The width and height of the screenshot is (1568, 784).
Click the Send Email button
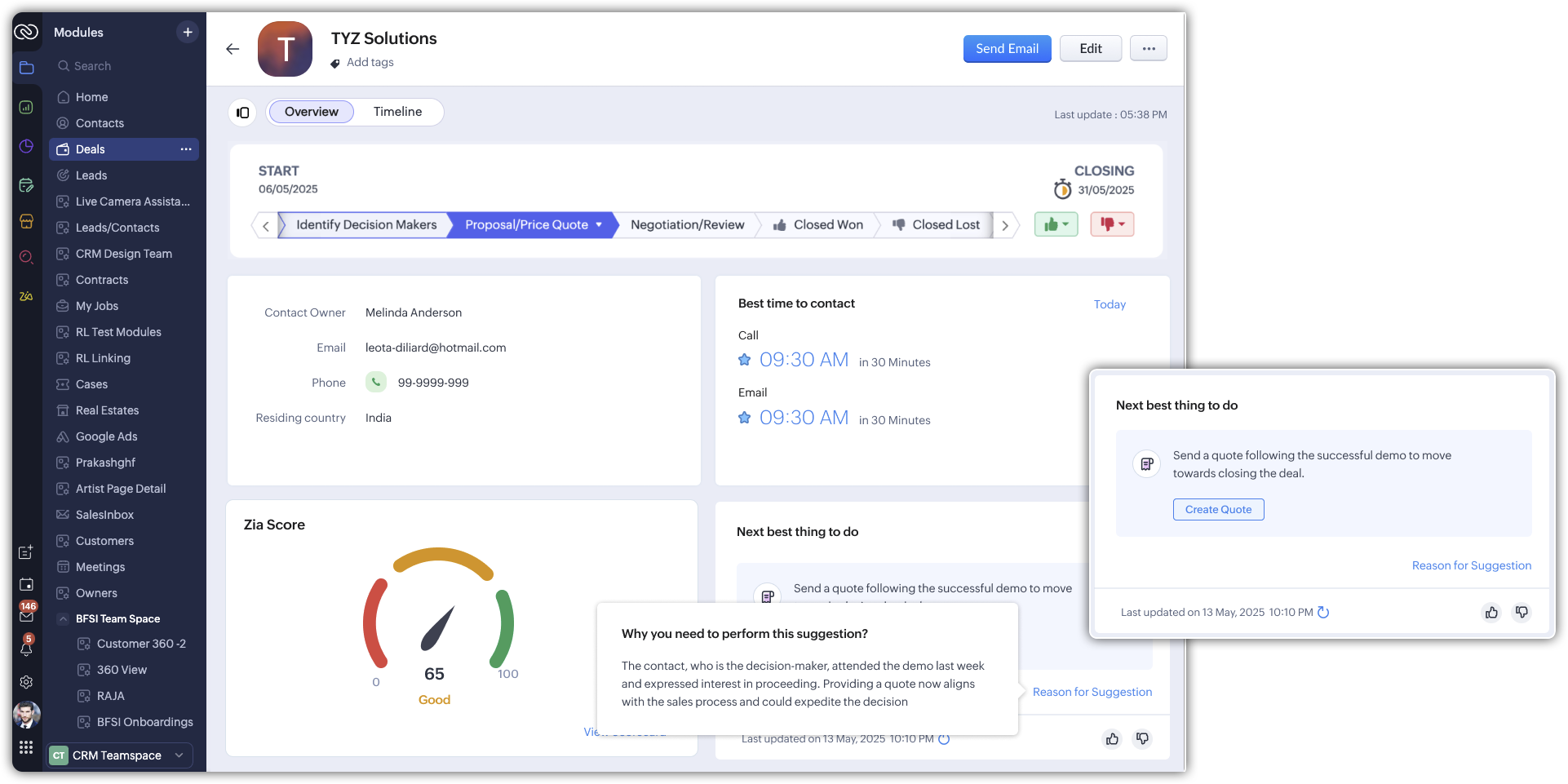(x=1007, y=49)
